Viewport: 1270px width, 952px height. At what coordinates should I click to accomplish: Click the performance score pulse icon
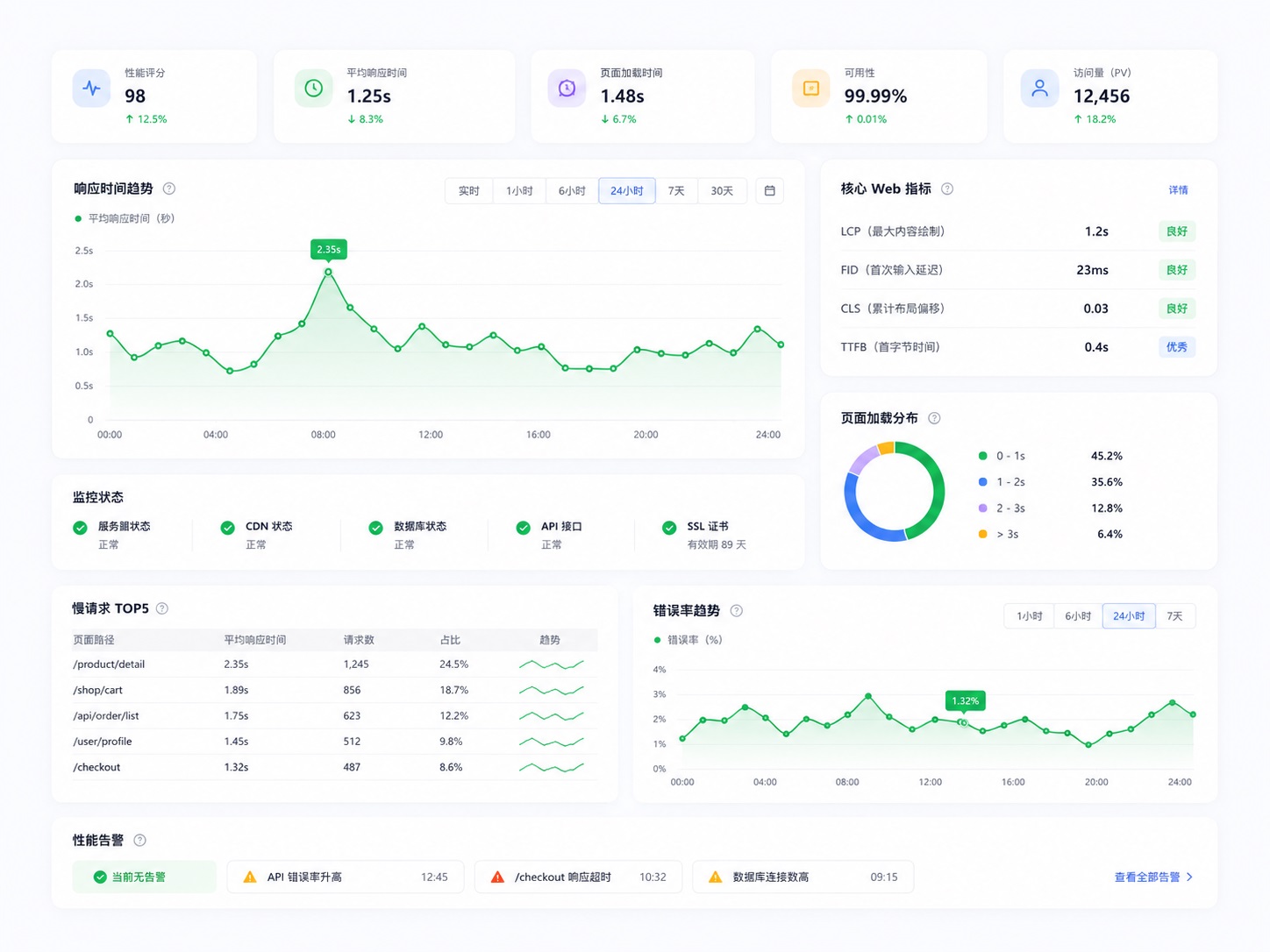(x=91, y=89)
